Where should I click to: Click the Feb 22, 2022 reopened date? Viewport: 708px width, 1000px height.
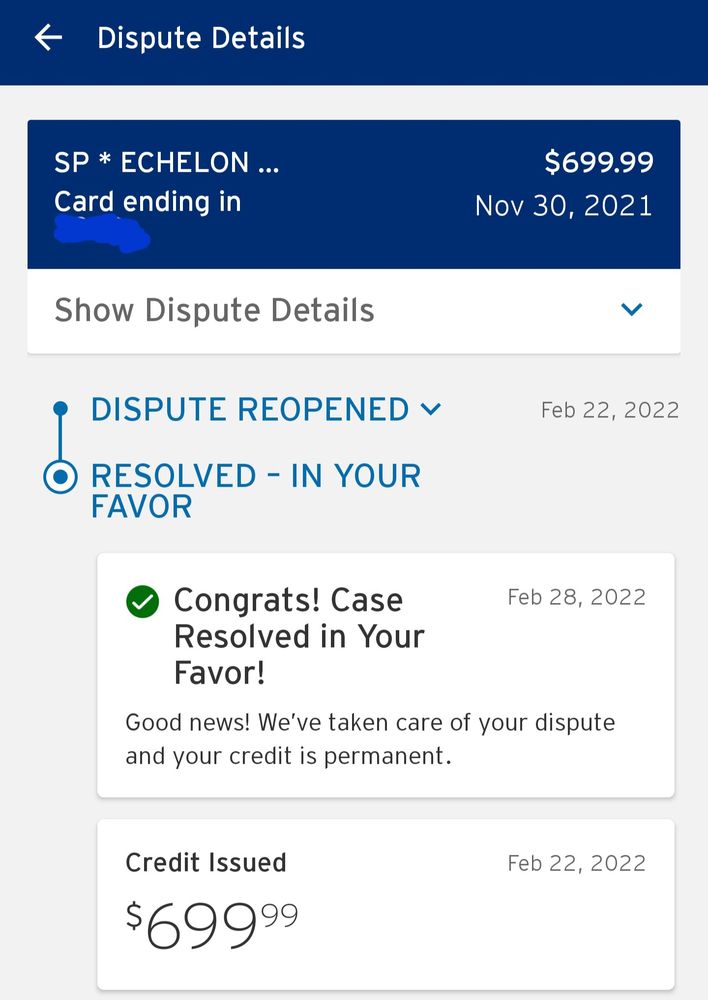(609, 410)
